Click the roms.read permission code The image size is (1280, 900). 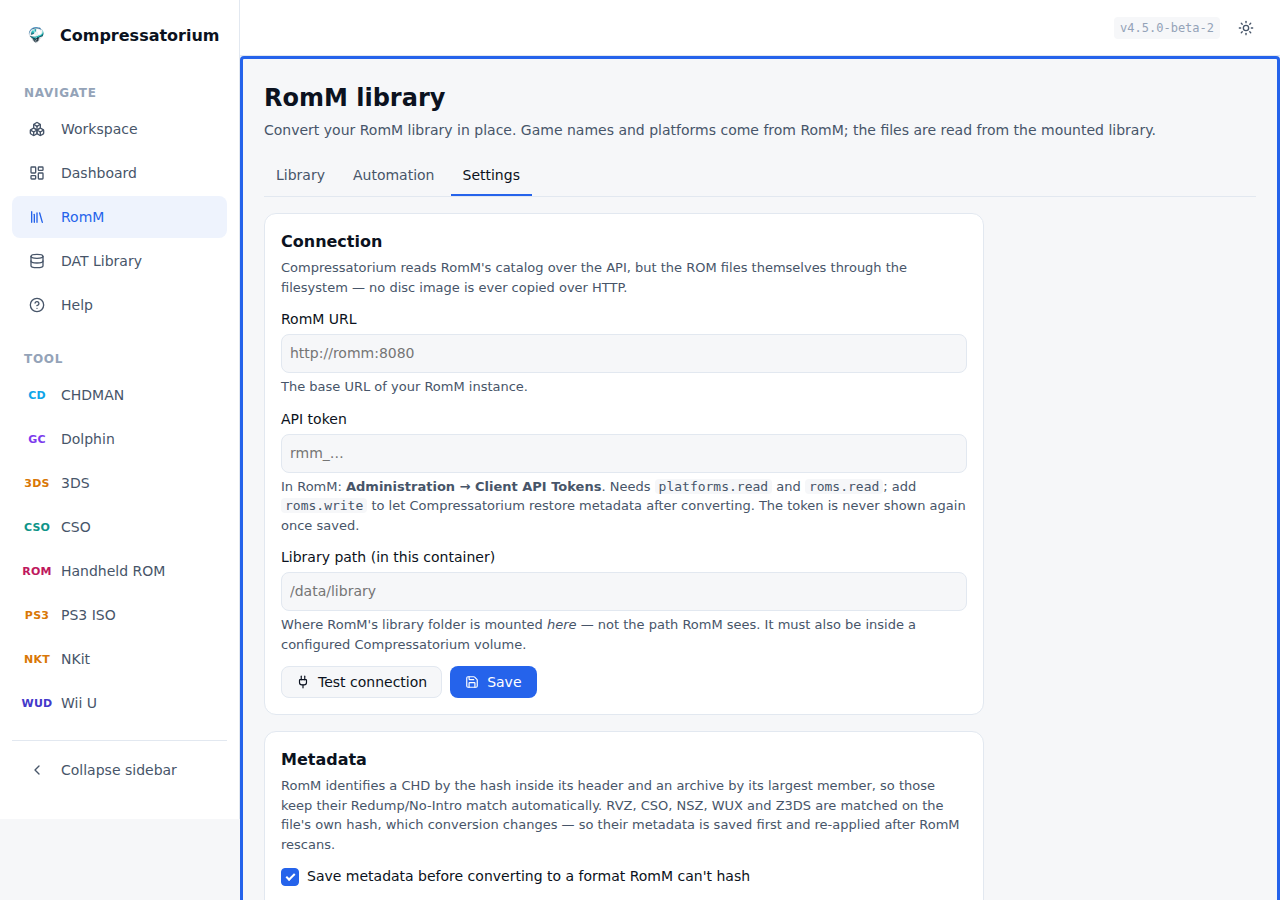click(844, 487)
